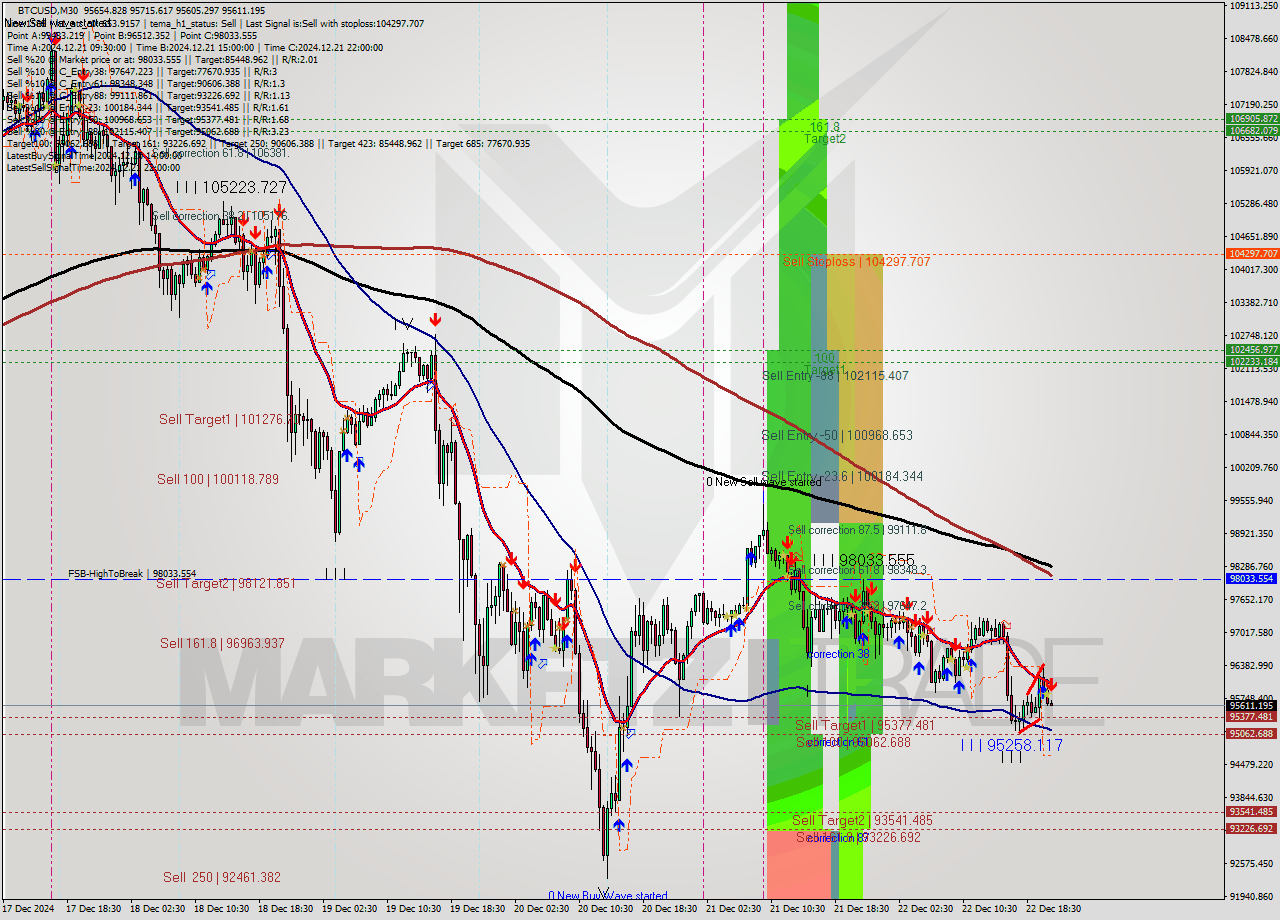Click the 'Sell Entry -23.6 | 100184.344' label

coord(842,476)
